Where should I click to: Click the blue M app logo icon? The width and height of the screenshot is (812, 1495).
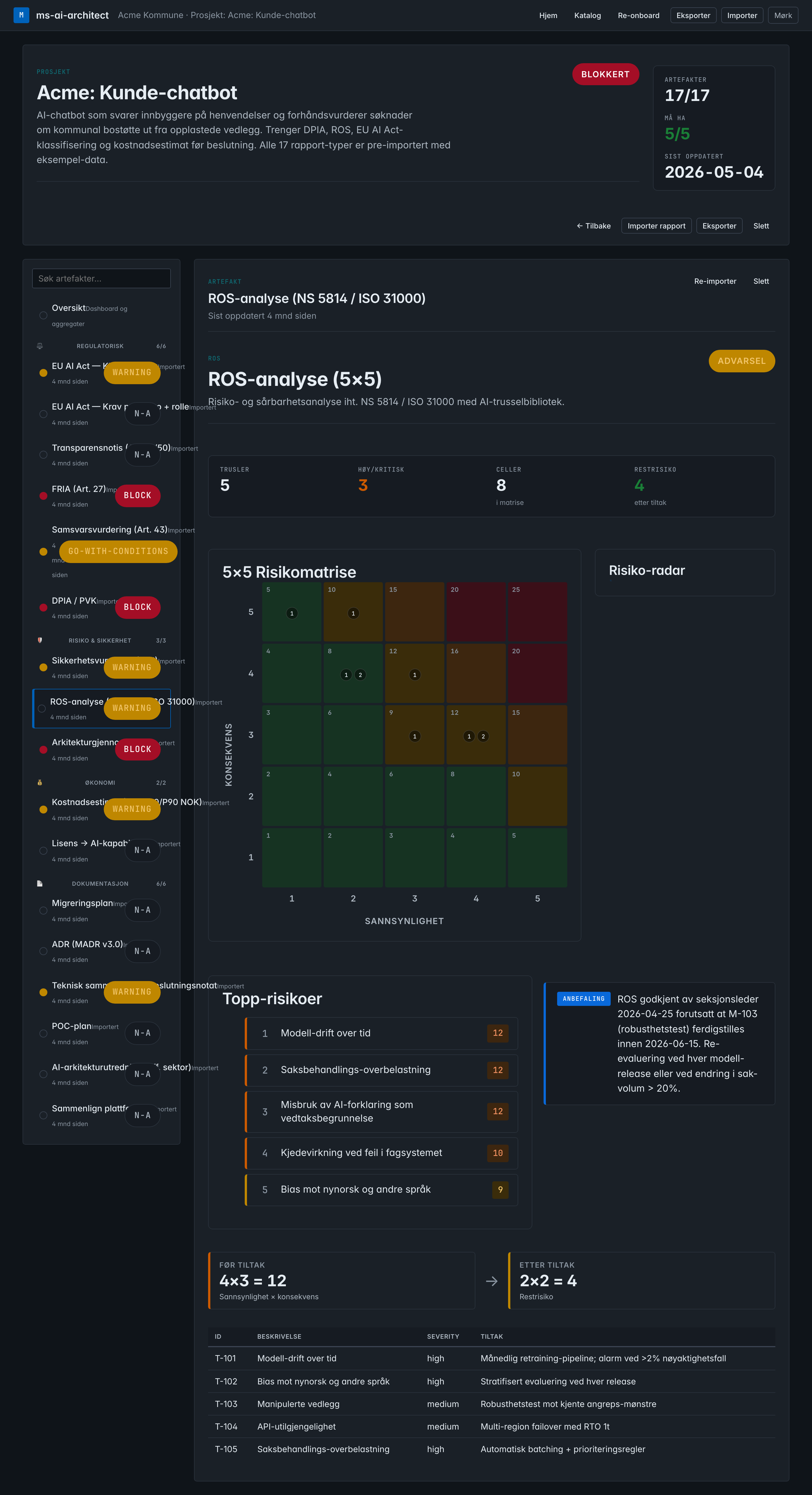coord(21,15)
